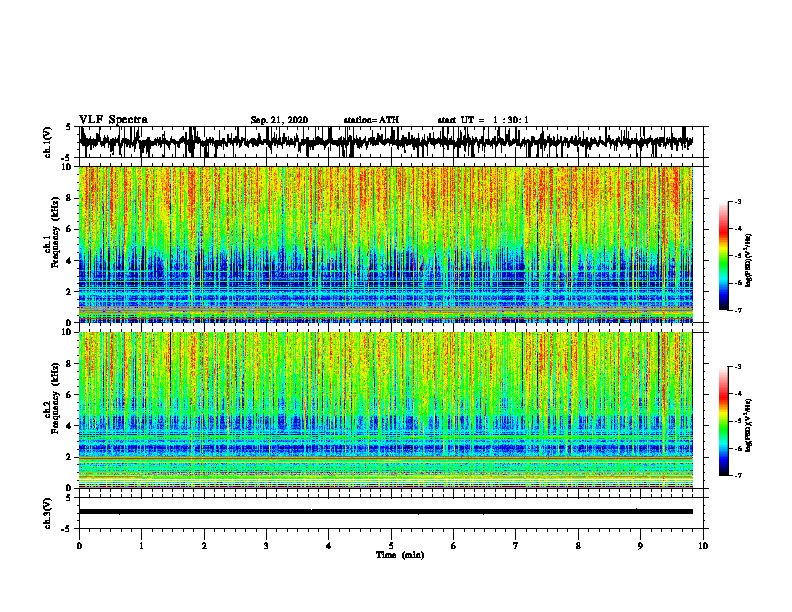
Task: Click the ch.1 colorbar log(PSD) units label
Action: [x=749, y=261]
